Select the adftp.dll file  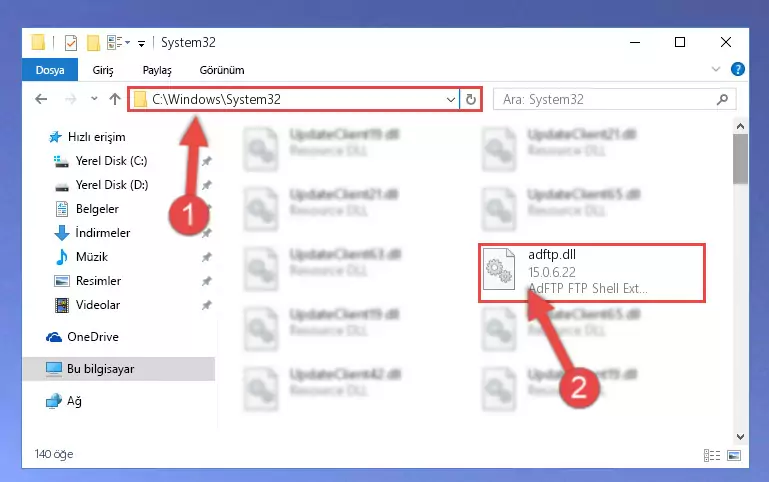click(592, 272)
